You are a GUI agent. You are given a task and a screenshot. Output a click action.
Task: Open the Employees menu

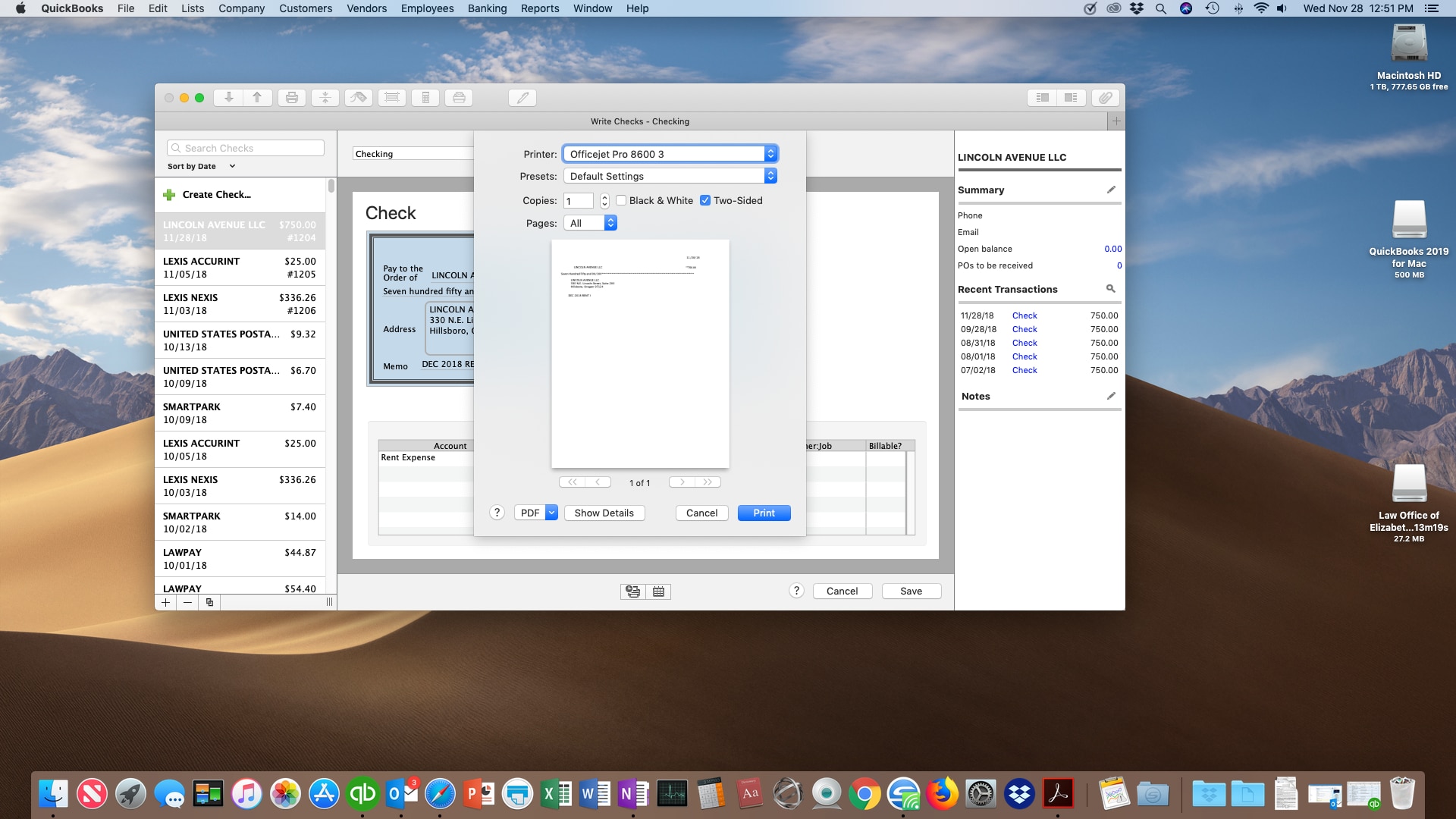[427, 8]
